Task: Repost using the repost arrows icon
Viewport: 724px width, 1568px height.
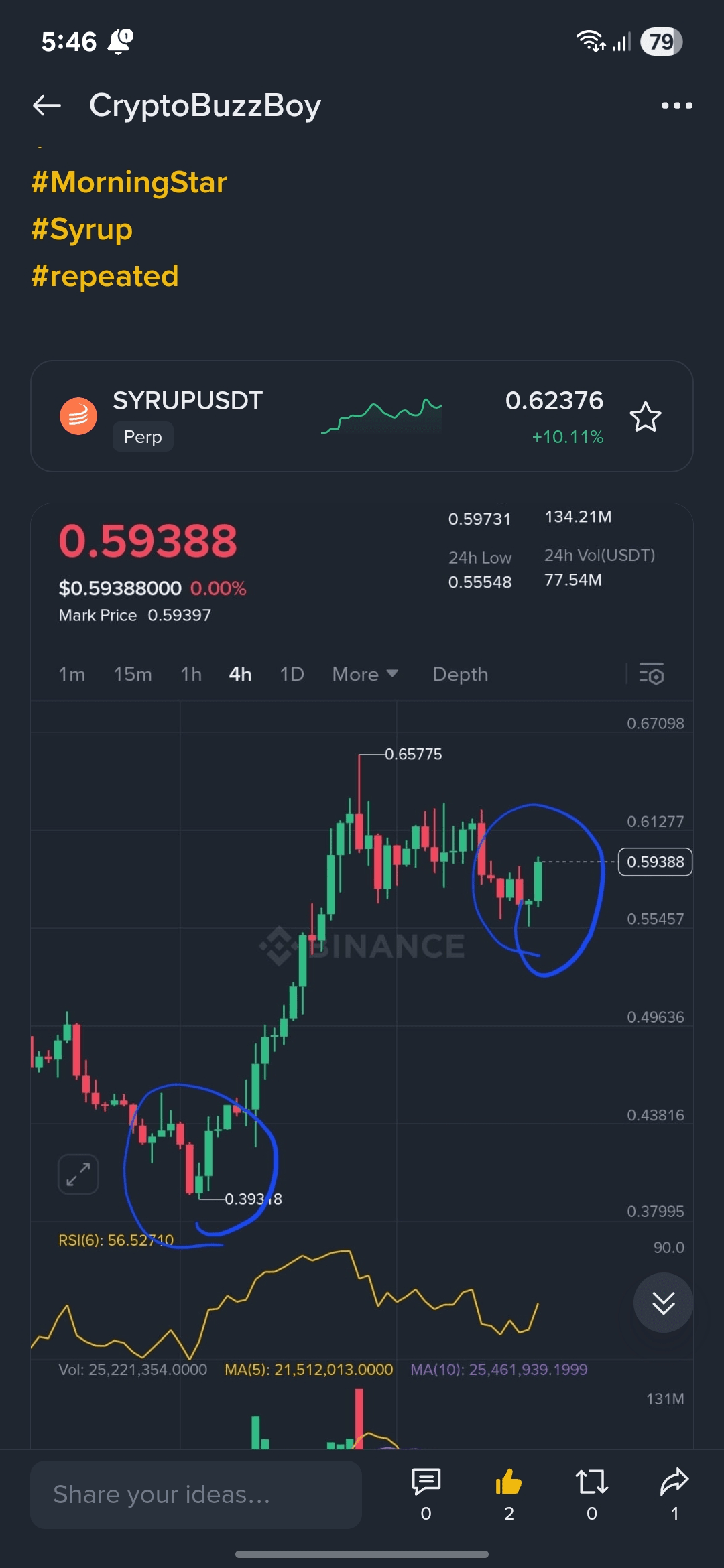Action: pyautogui.click(x=592, y=1482)
